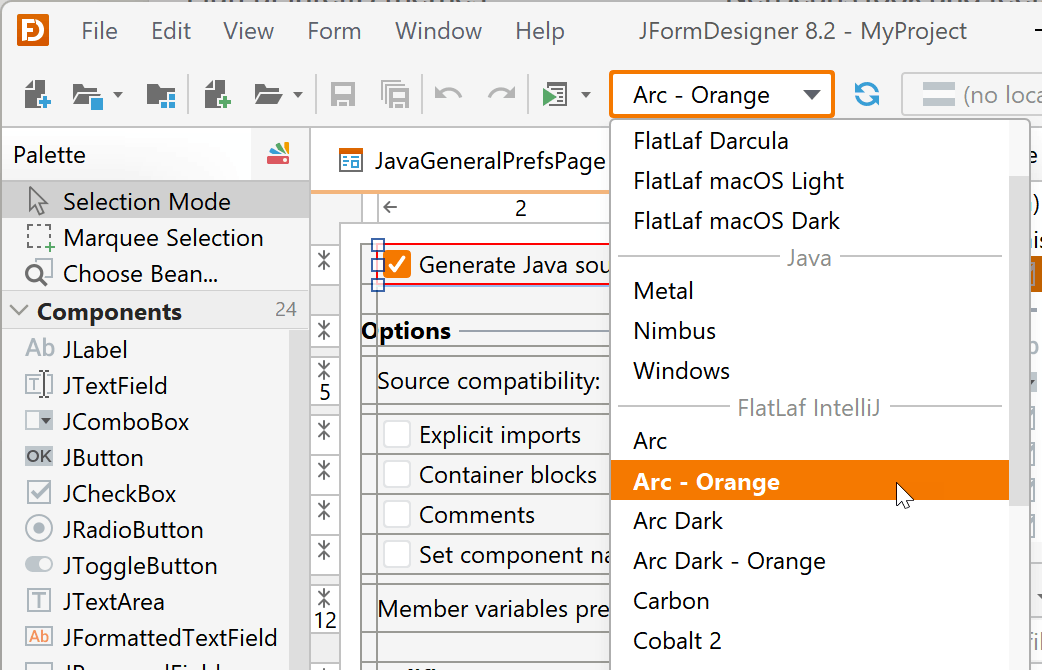Open the (no locale) combo box
Image resolution: width=1042 pixels, height=670 pixels.
point(972,94)
